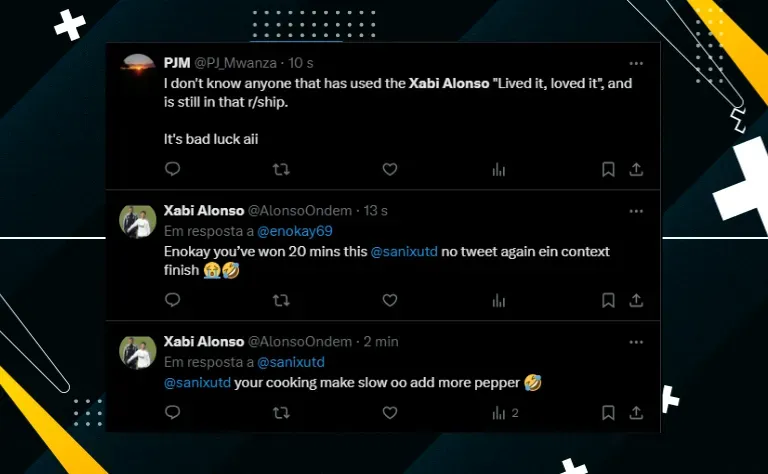The image size is (768, 474).
Task: Reply to PJM's bad luck tweet
Action: (x=172, y=169)
